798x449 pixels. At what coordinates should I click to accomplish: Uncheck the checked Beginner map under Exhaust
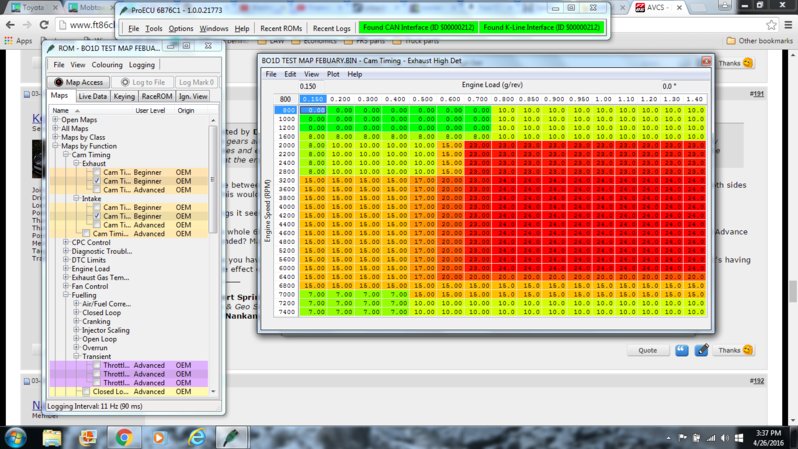[97, 181]
